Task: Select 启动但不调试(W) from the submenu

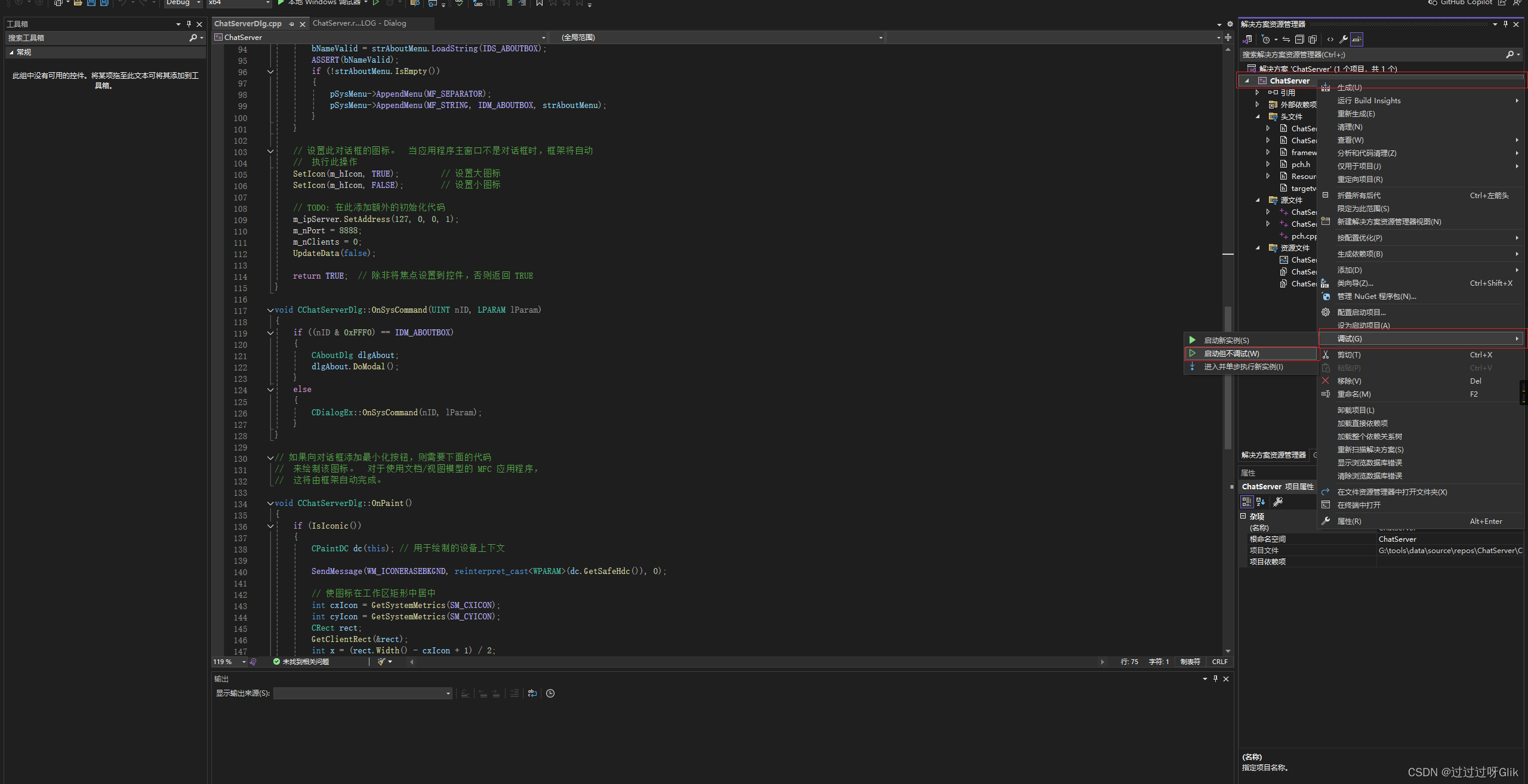Action: tap(1231, 354)
